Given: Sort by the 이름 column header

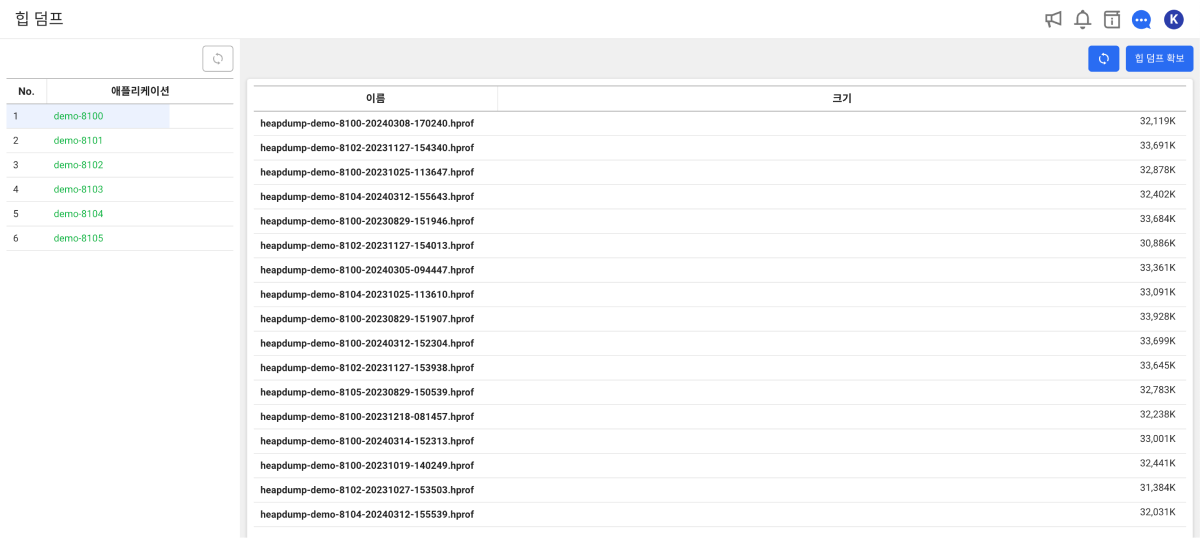Looking at the screenshot, I should click(x=375, y=98).
